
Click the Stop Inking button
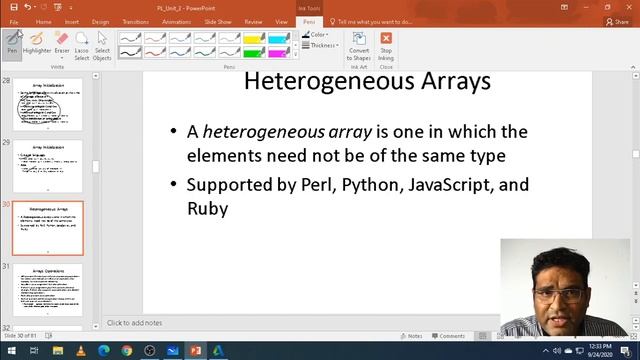[386, 46]
